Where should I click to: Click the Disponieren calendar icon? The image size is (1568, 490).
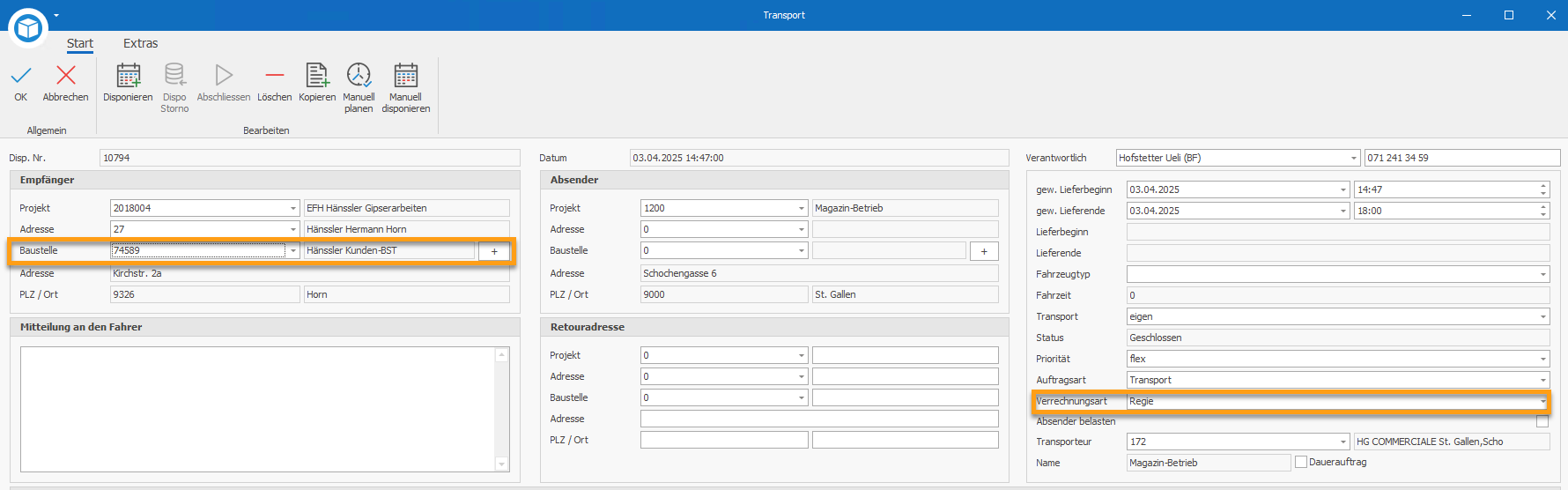coord(129,76)
